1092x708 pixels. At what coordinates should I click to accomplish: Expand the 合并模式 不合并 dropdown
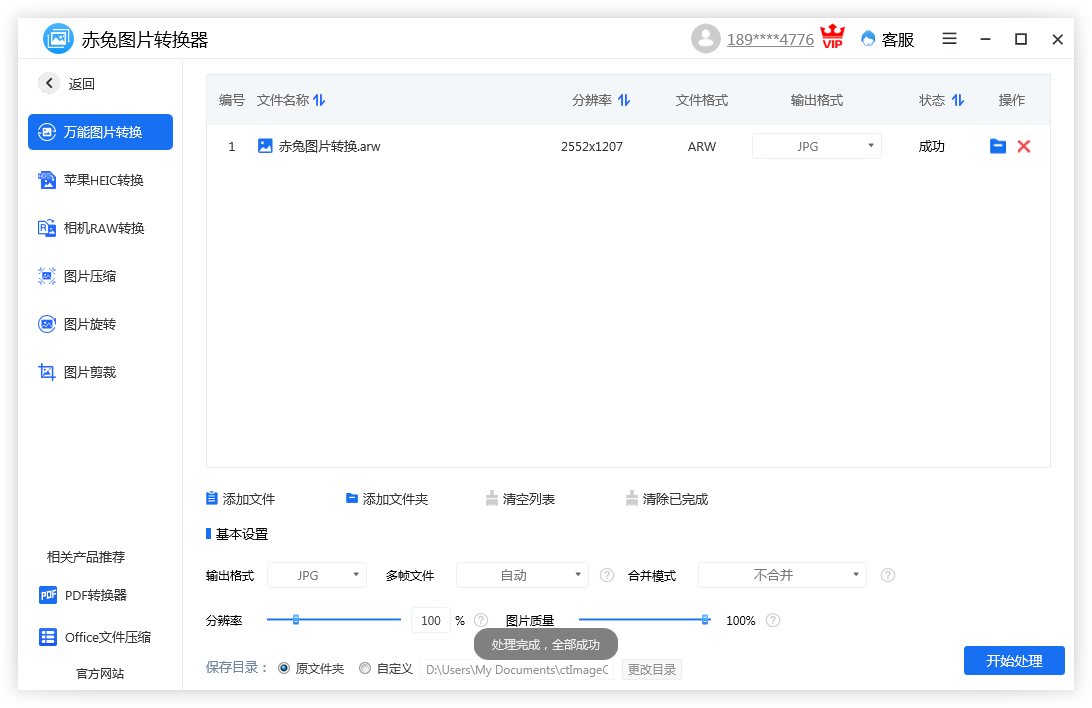click(782, 575)
